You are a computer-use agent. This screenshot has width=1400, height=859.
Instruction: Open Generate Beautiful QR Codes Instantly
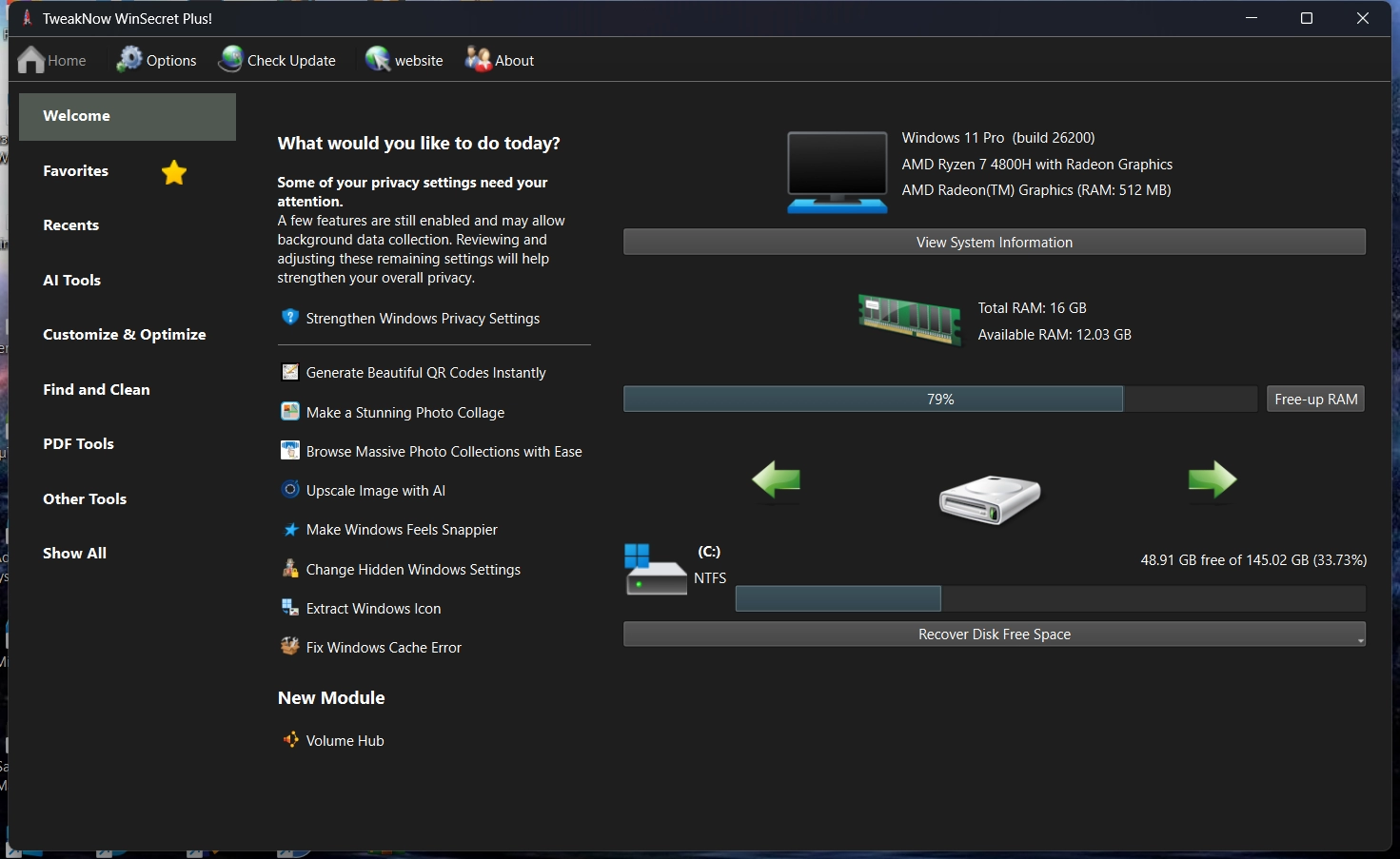(x=425, y=373)
